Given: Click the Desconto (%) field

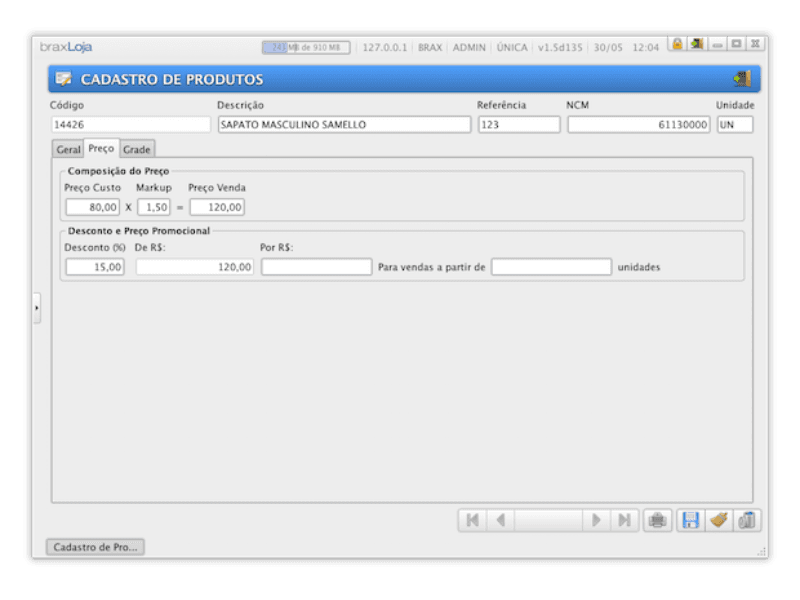Looking at the screenshot, I should pyautogui.click(x=95, y=267).
